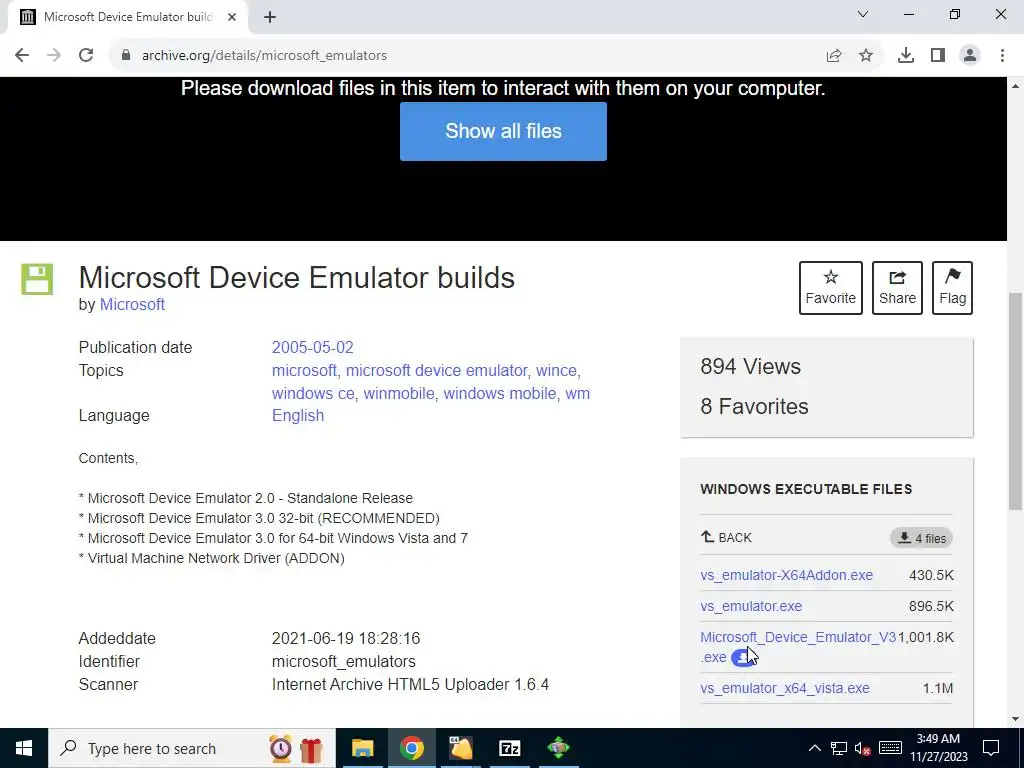Click the green floppy software icon

point(37,280)
